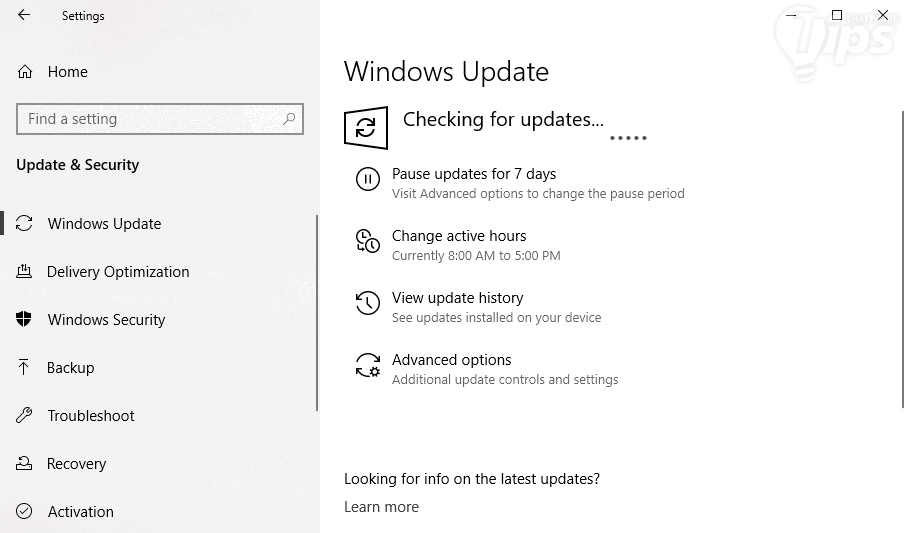Click the active hours clock icon
The image size is (906, 533).
point(368,242)
